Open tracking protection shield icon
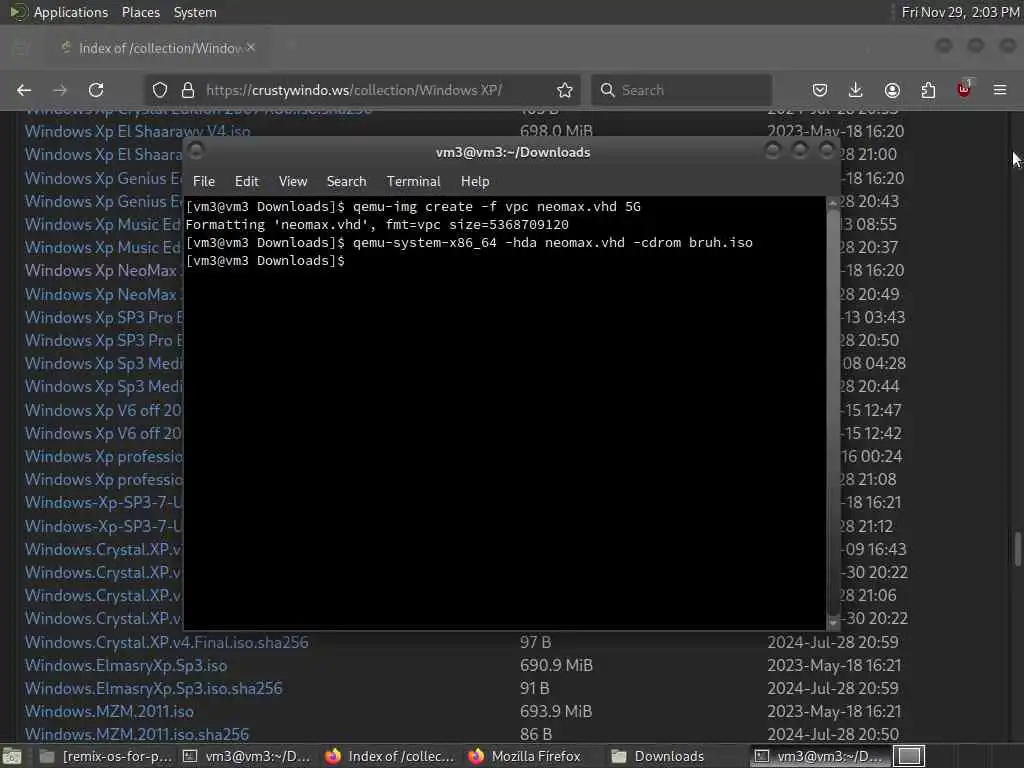 pos(160,90)
